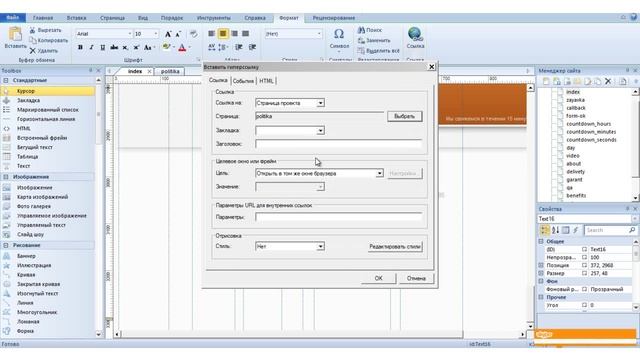Align text right in ribbon
This screenshot has width=640, height=360.
pyautogui.click(x=234, y=33)
